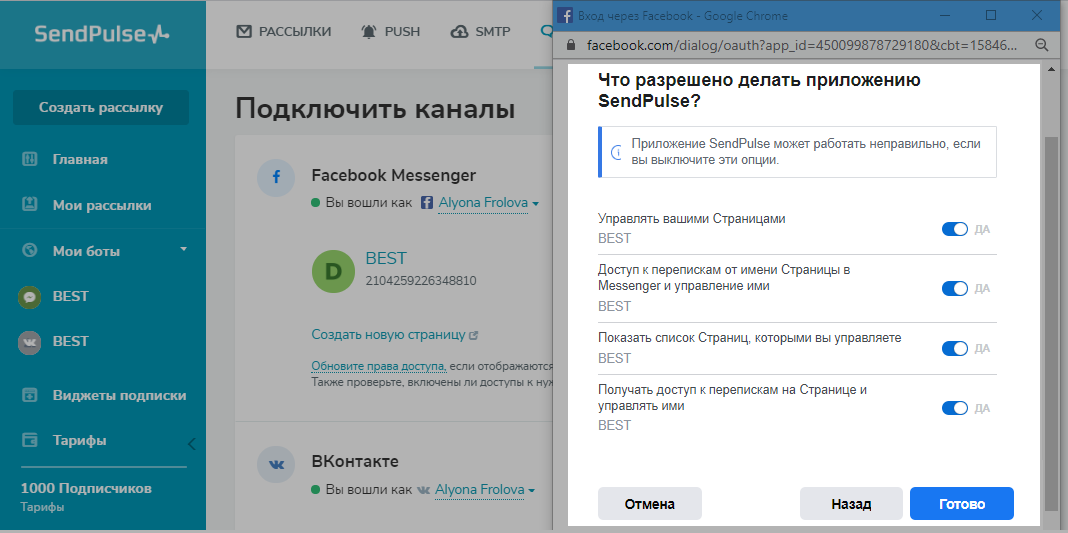Select the VK BEST bot icon
The width and height of the screenshot is (1068, 533).
(29, 342)
